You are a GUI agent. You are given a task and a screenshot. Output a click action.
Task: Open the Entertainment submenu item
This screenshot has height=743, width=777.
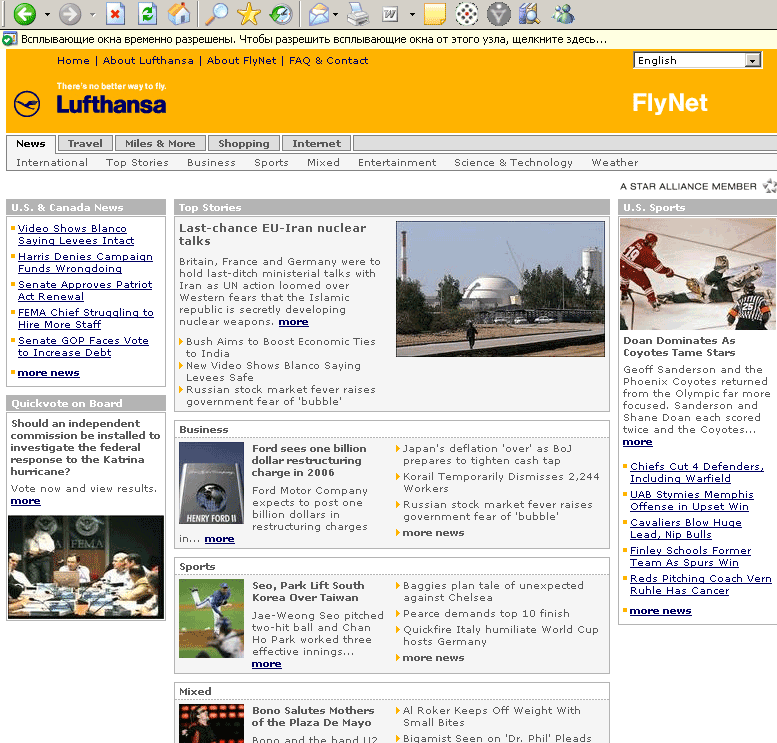pos(397,163)
